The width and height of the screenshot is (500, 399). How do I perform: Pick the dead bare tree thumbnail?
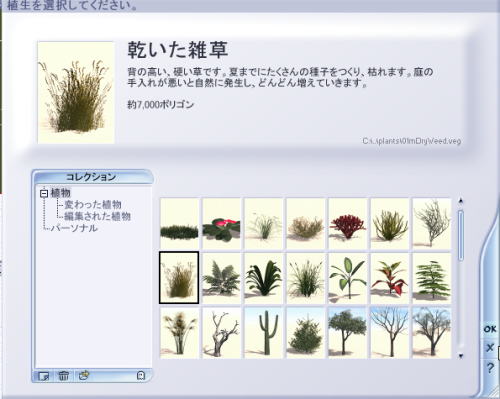221,333
